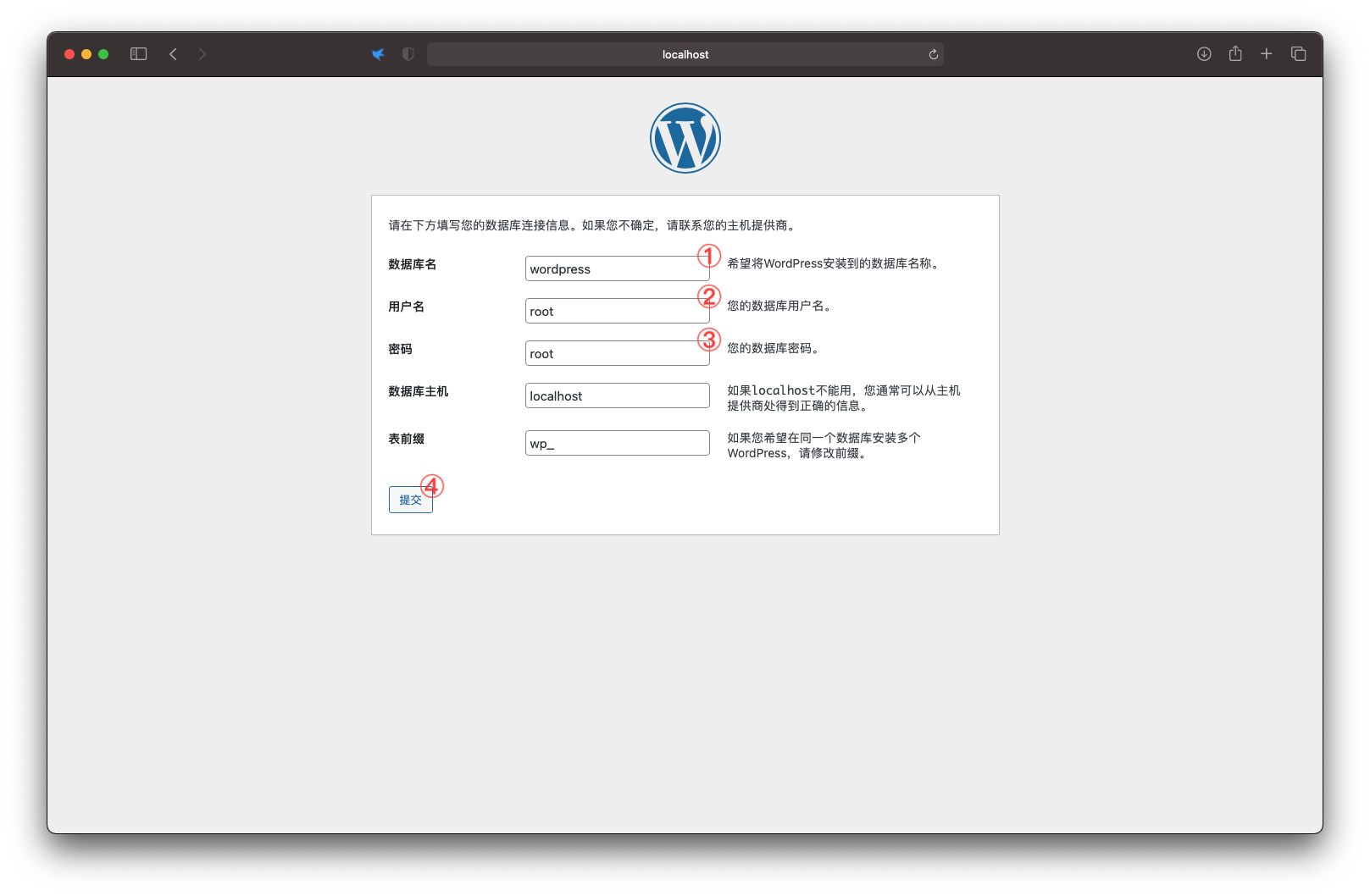Click the 数据库主机 field containing localhost
The image size is (1370, 896).
pos(616,396)
